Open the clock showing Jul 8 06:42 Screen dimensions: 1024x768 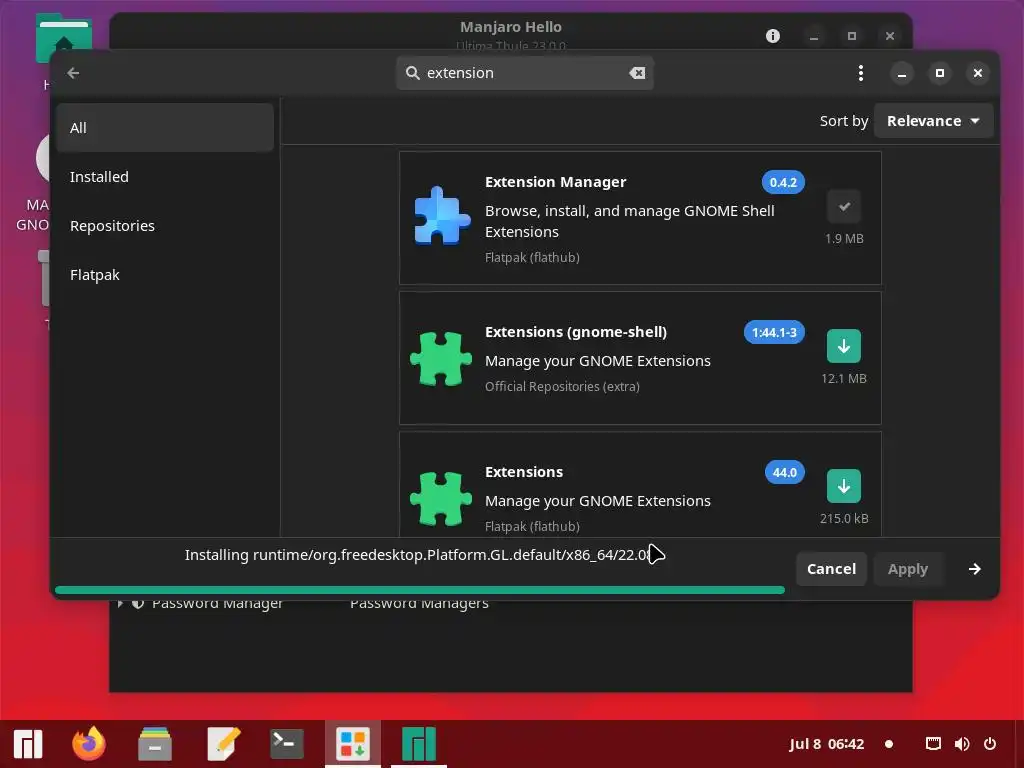click(826, 744)
